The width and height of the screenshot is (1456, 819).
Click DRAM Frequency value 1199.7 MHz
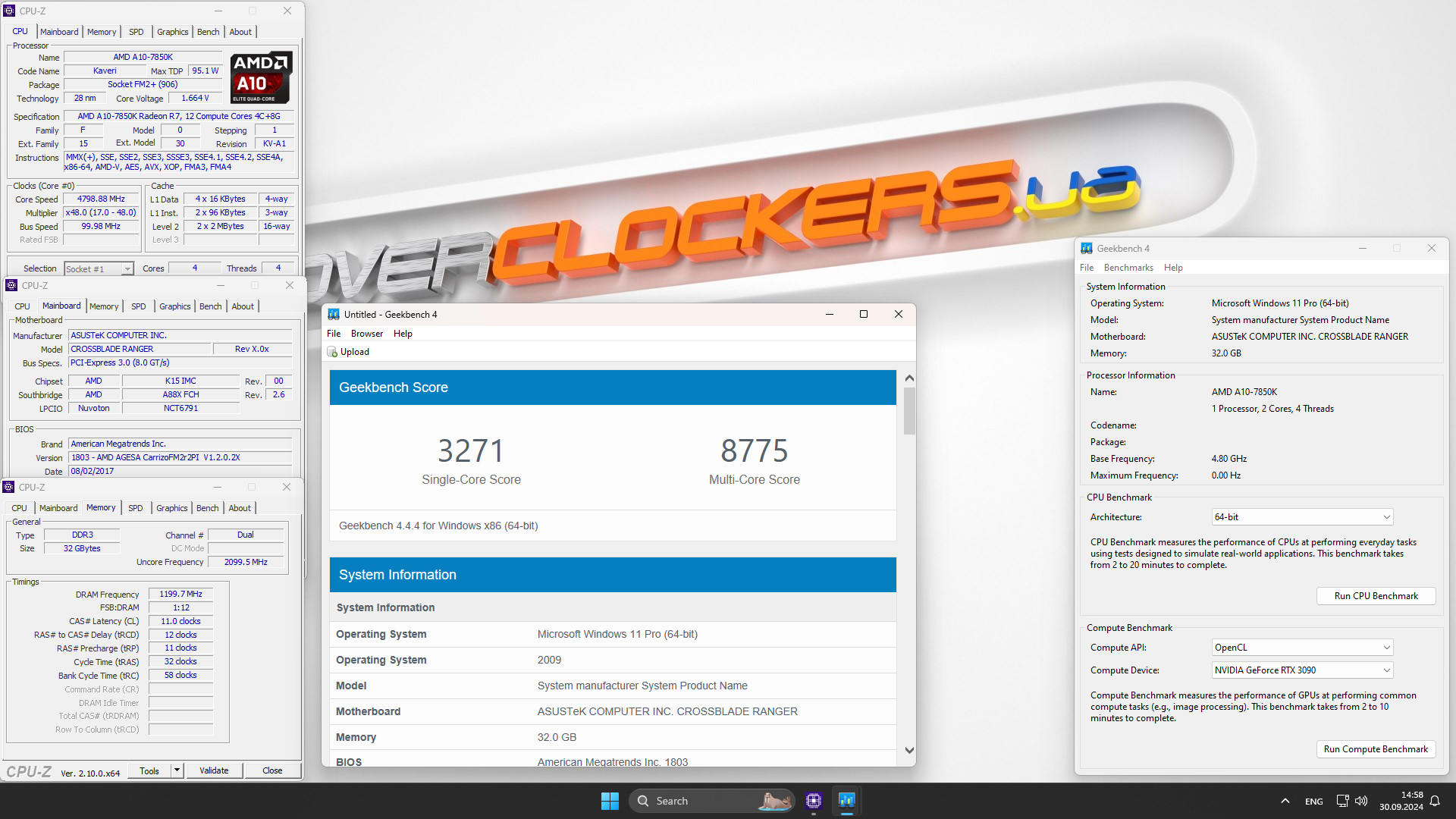[180, 595]
